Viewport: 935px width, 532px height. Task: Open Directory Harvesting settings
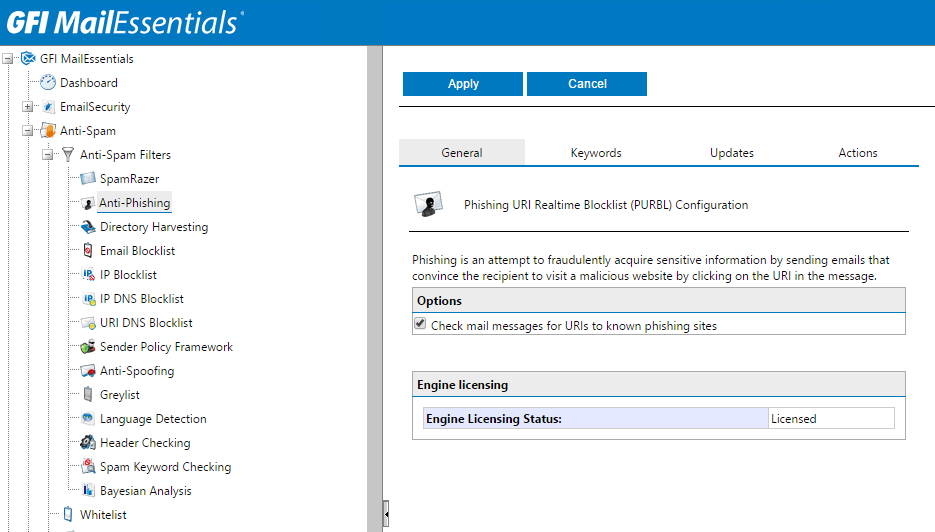pos(154,227)
